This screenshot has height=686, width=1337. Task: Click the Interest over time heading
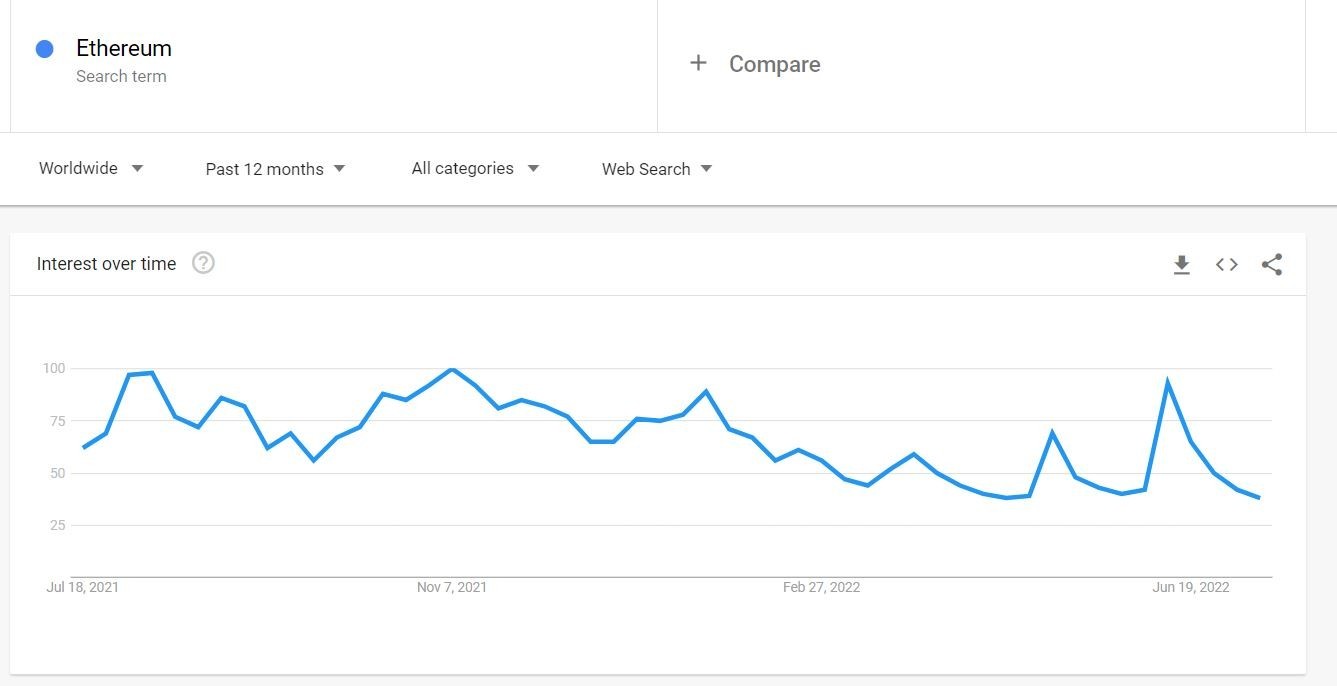point(106,264)
